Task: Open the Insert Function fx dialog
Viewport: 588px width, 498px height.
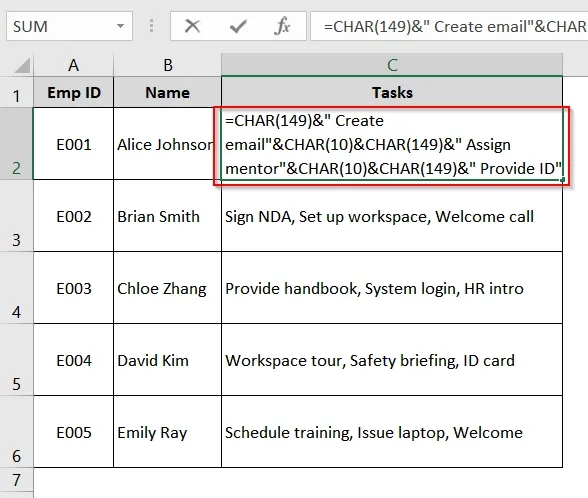Action: pyautogui.click(x=282, y=26)
